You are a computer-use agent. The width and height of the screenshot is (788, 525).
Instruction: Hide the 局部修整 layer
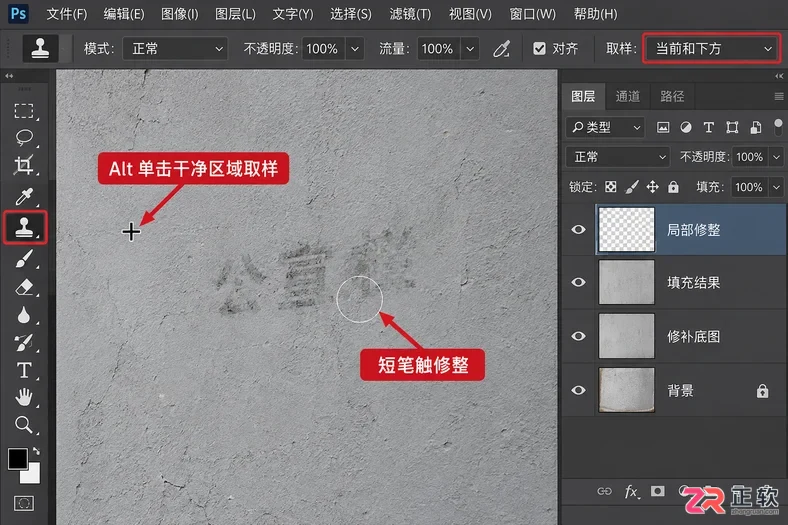[578, 230]
